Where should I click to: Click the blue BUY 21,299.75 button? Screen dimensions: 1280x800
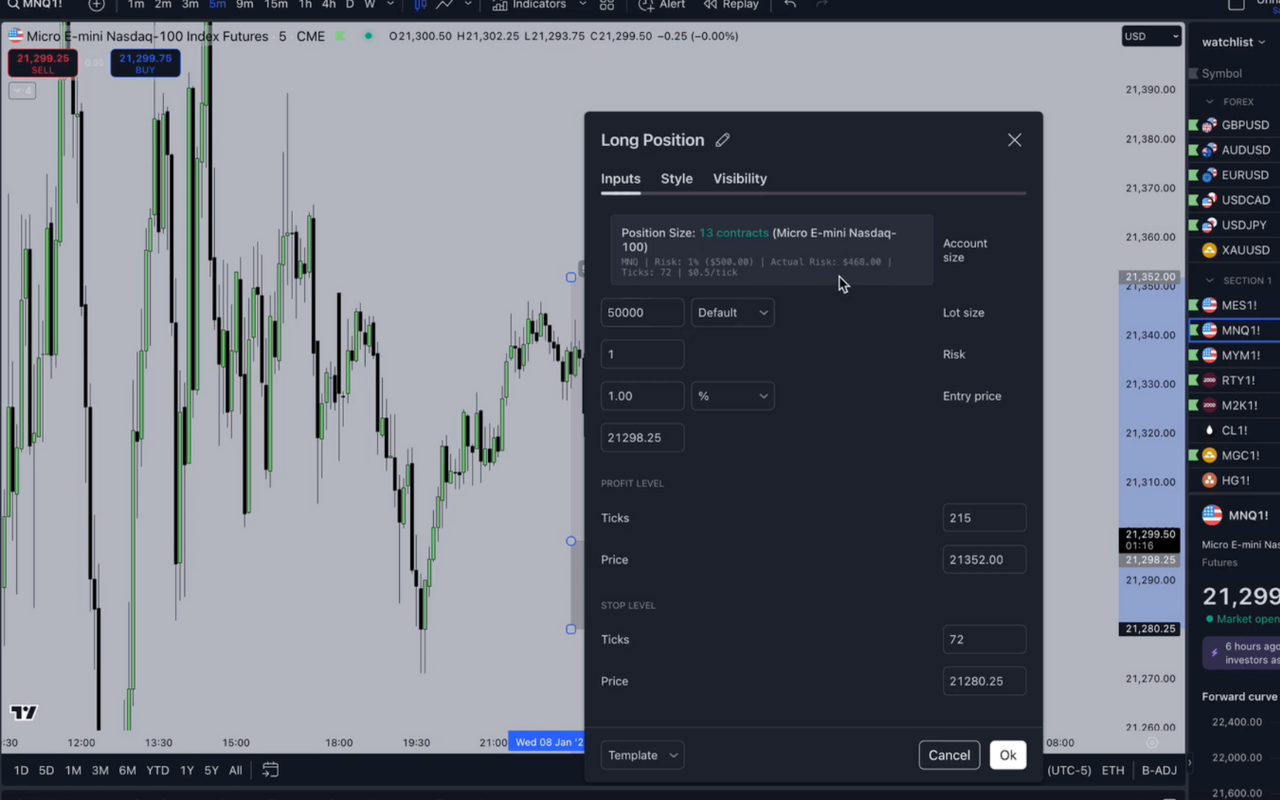[x=145, y=63]
